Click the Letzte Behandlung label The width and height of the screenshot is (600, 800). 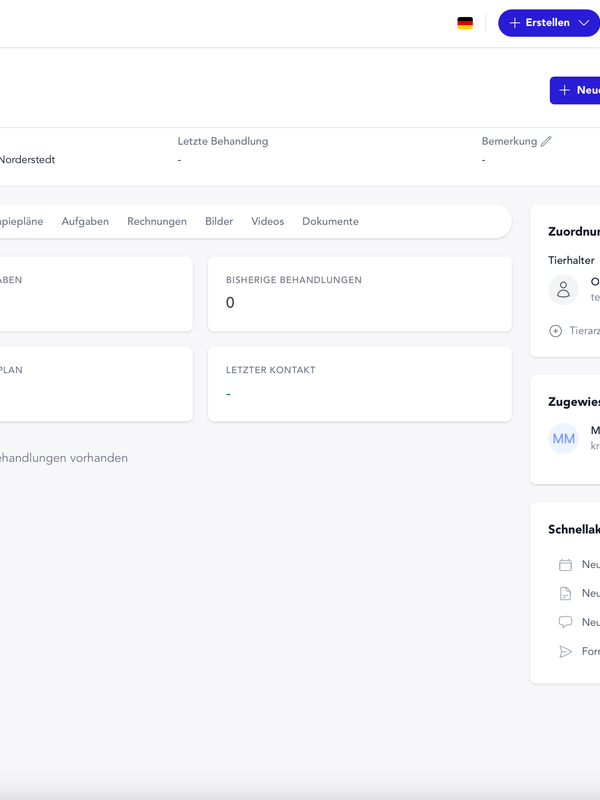coord(223,141)
